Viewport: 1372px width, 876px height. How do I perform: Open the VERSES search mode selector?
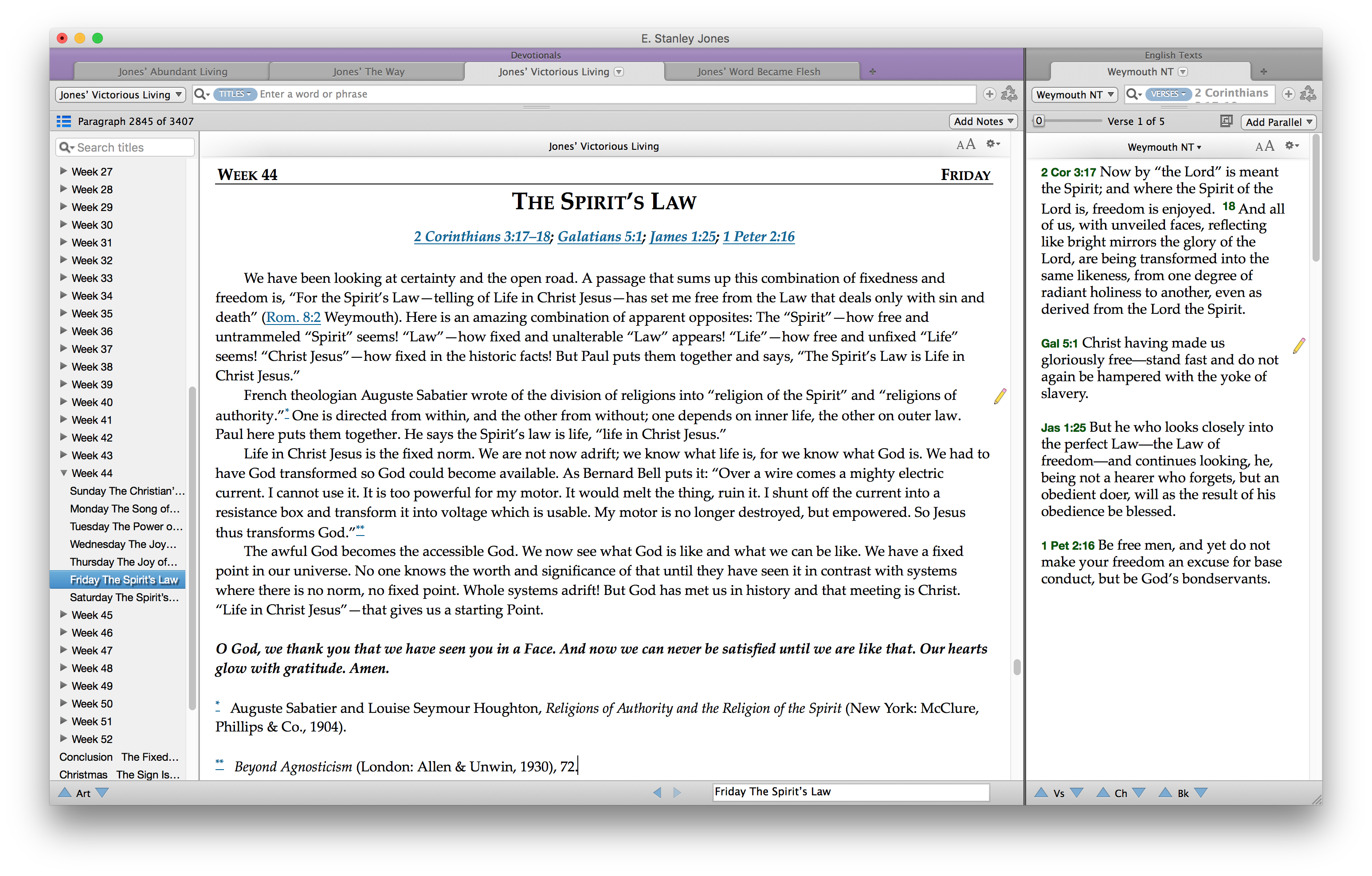pos(1168,94)
